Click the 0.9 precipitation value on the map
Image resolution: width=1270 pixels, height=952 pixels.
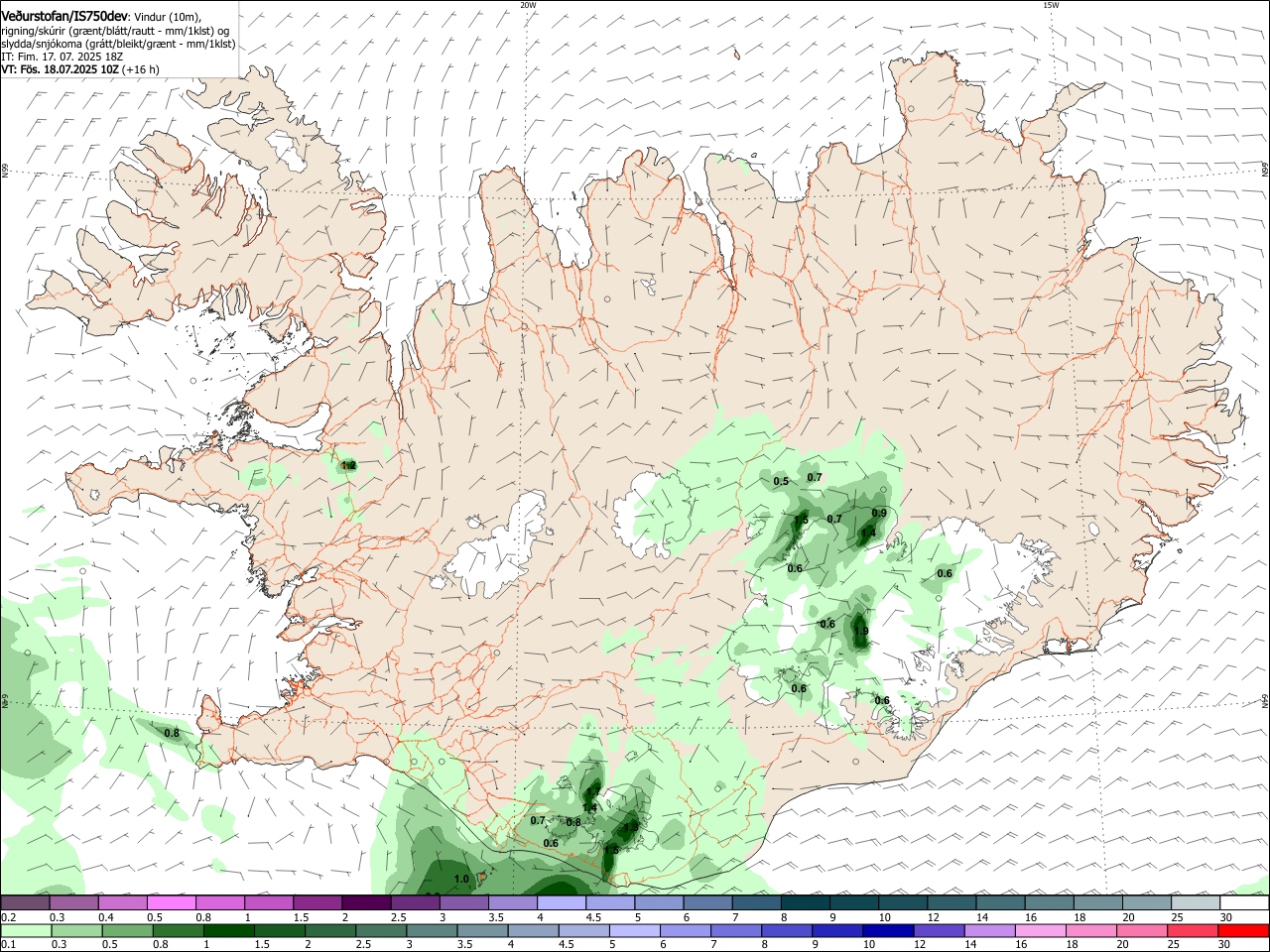[x=879, y=513]
